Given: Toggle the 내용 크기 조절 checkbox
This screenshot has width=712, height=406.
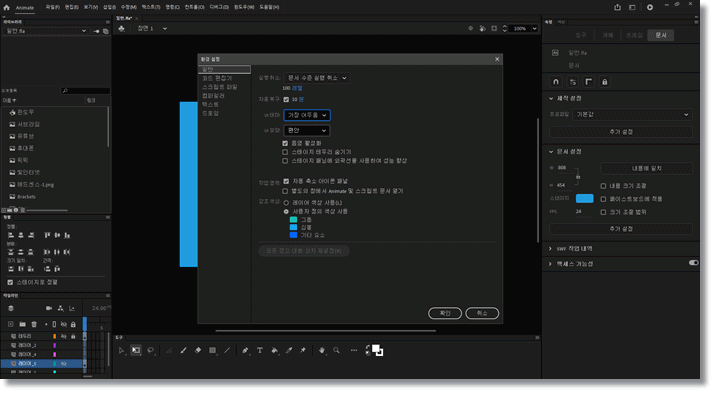Looking at the screenshot, I should [x=603, y=186].
